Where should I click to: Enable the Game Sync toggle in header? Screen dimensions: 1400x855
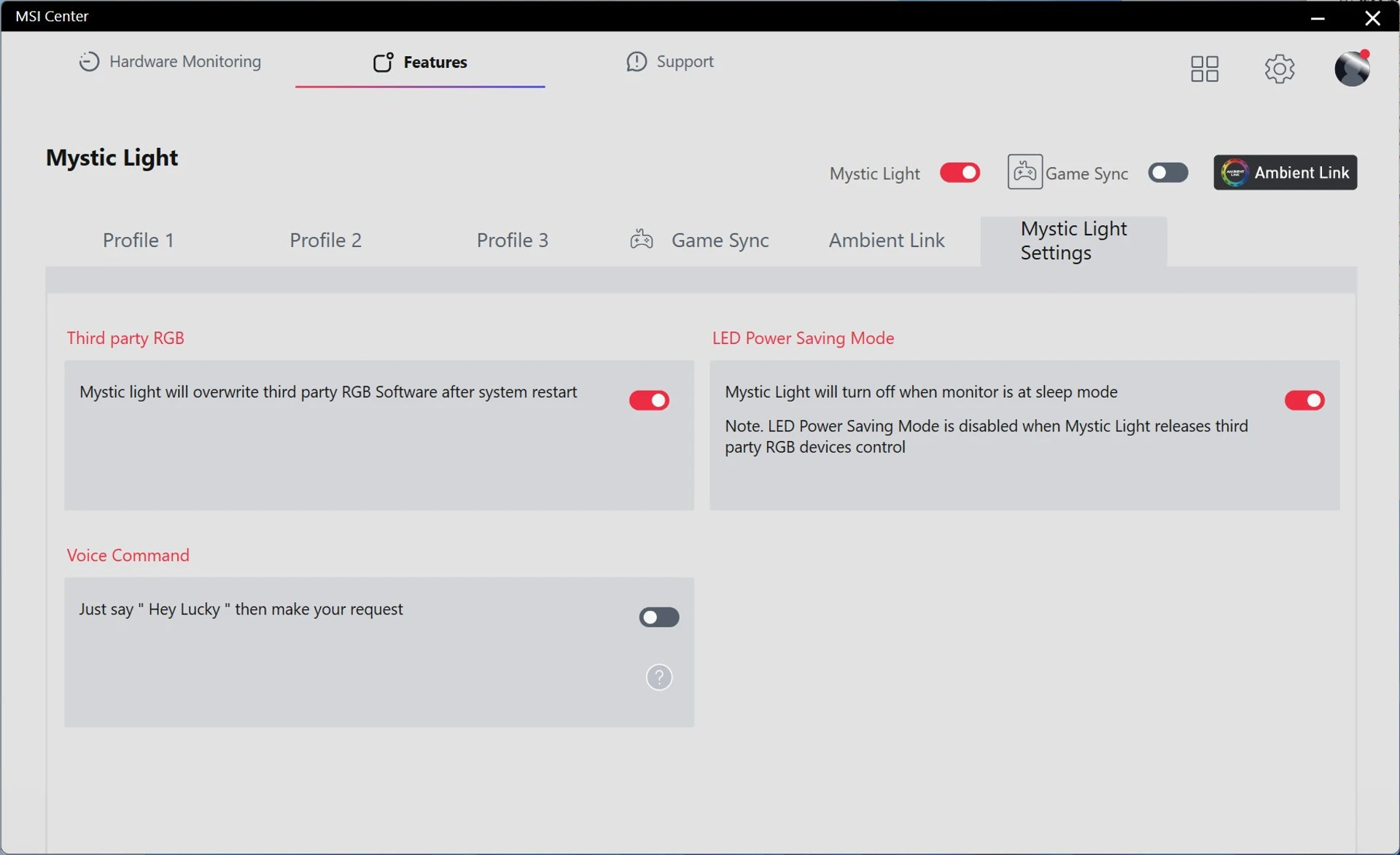pyautogui.click(x=1168, y=173)
